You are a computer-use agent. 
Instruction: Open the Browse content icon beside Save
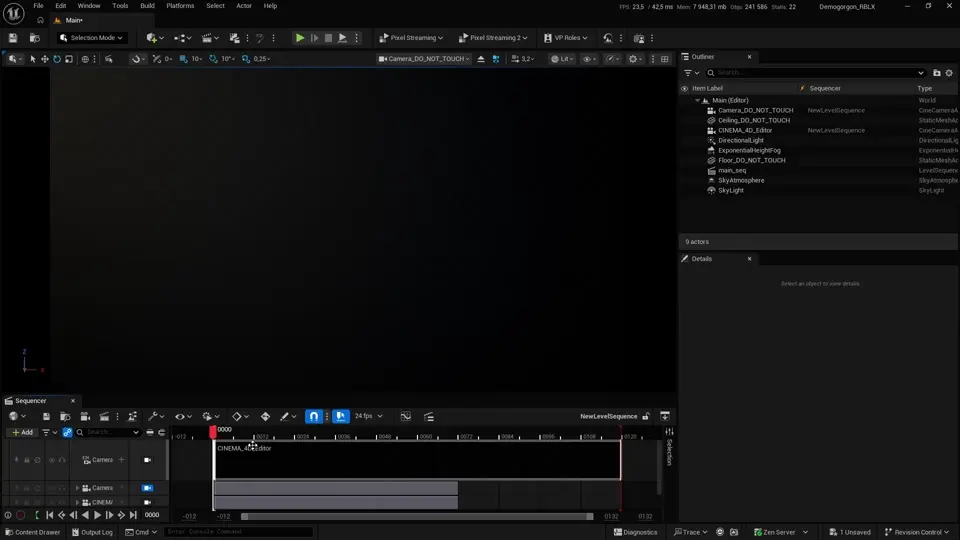click(35, 38)
